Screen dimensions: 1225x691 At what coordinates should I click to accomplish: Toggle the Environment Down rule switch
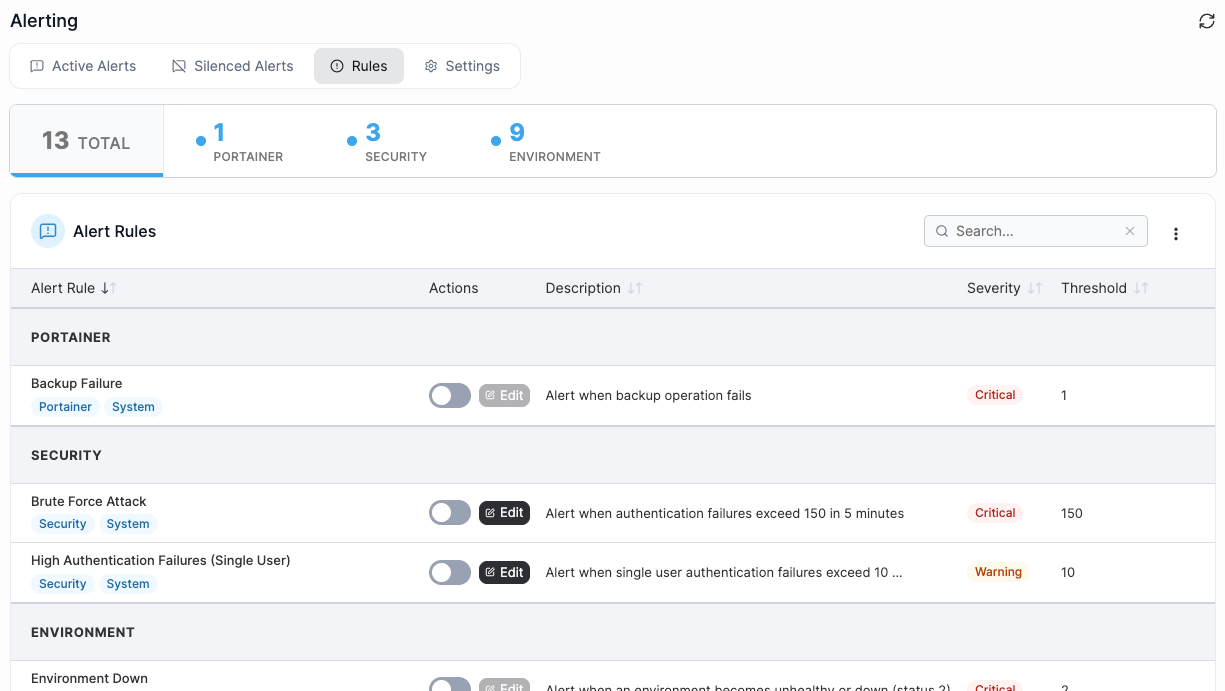click(450, 685)
